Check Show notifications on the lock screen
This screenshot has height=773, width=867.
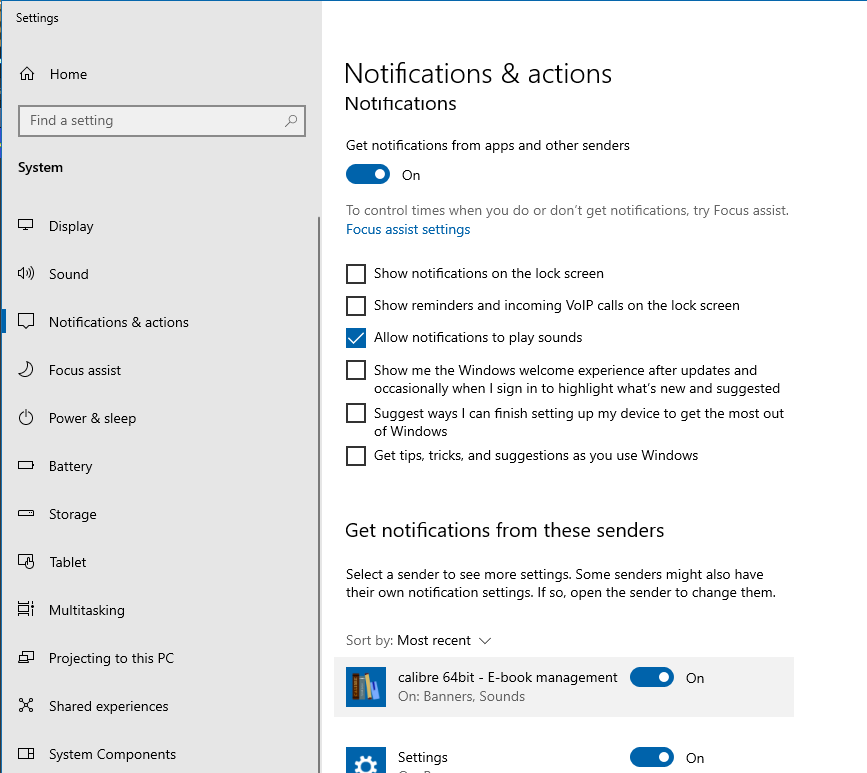pyautogui.click(x=356, y=273)
